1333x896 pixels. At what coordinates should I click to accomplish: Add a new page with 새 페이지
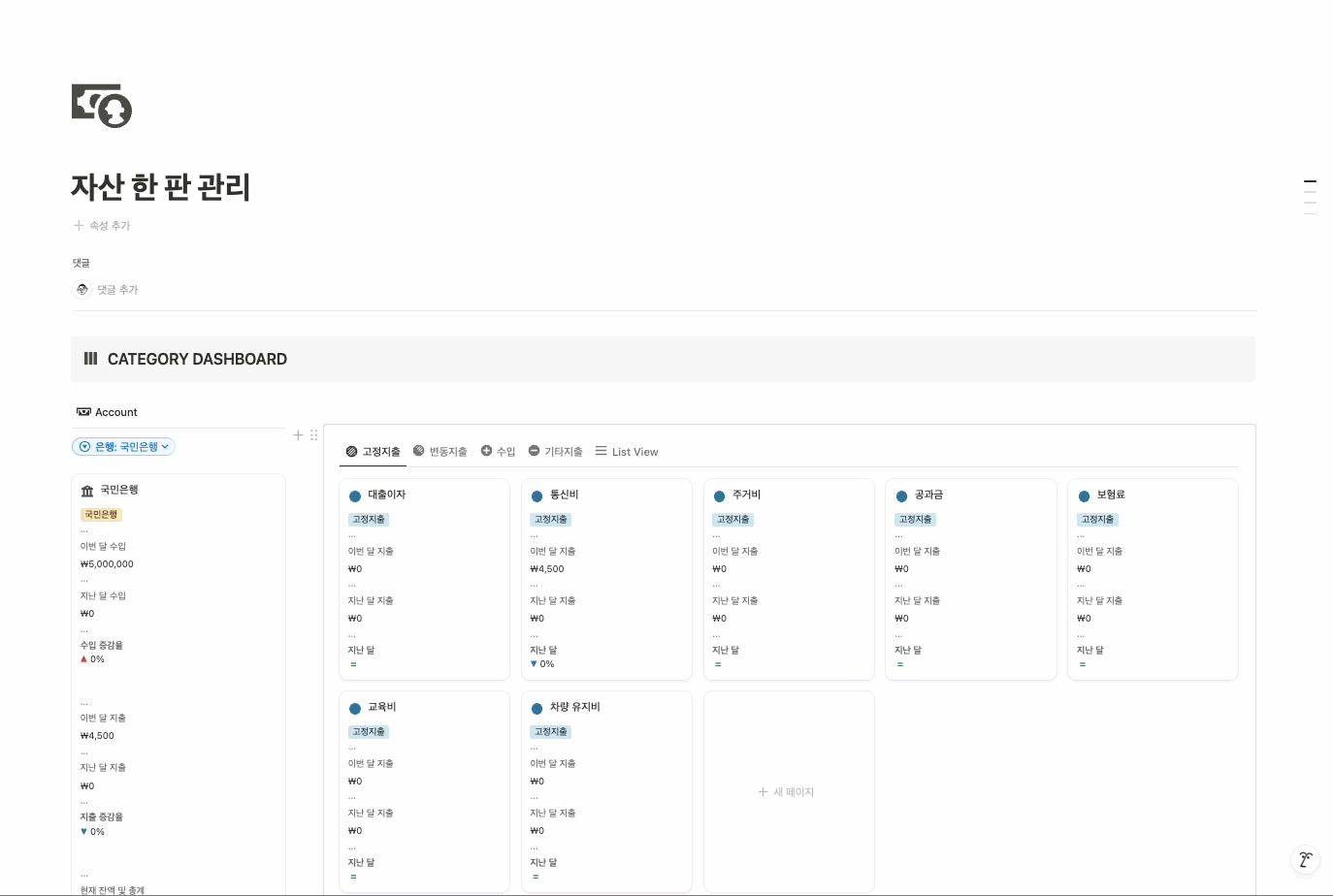[x=787, y=792]
